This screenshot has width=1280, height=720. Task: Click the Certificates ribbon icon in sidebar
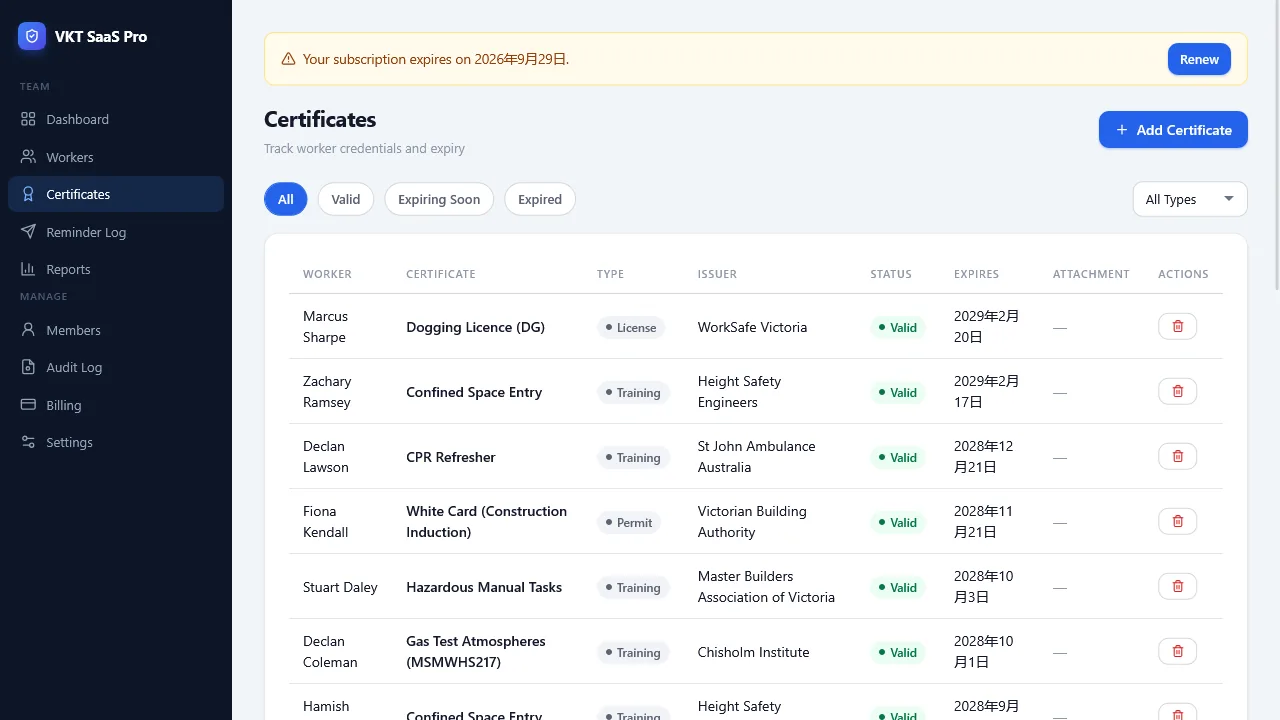[x=28, y=194]
